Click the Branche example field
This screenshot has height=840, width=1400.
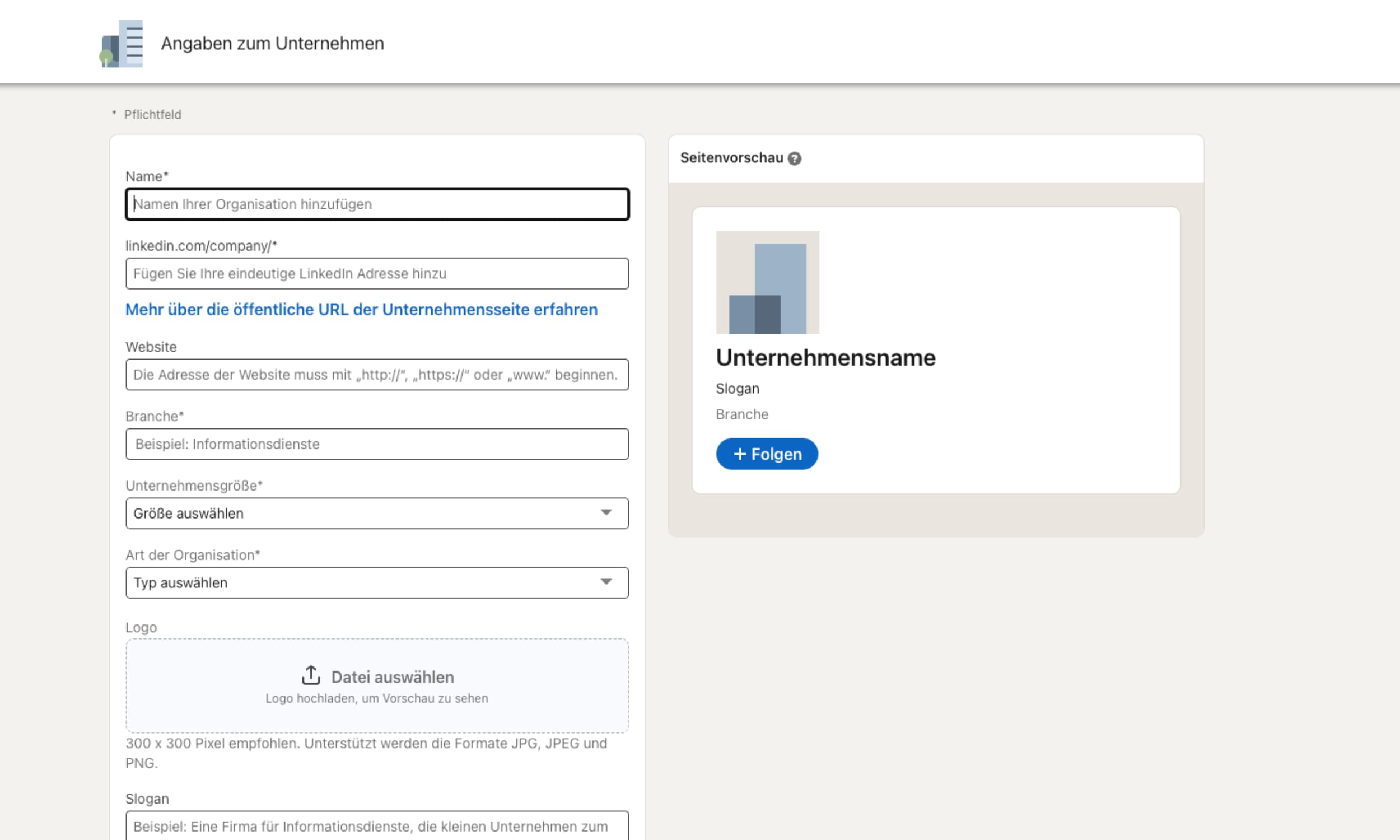377,444
